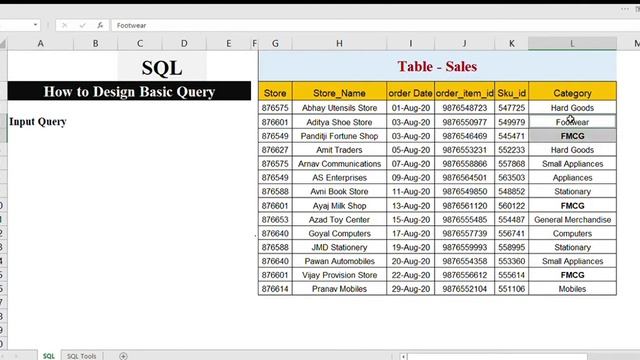Select column A header
The image size is (640, 360).
[40, 43]
